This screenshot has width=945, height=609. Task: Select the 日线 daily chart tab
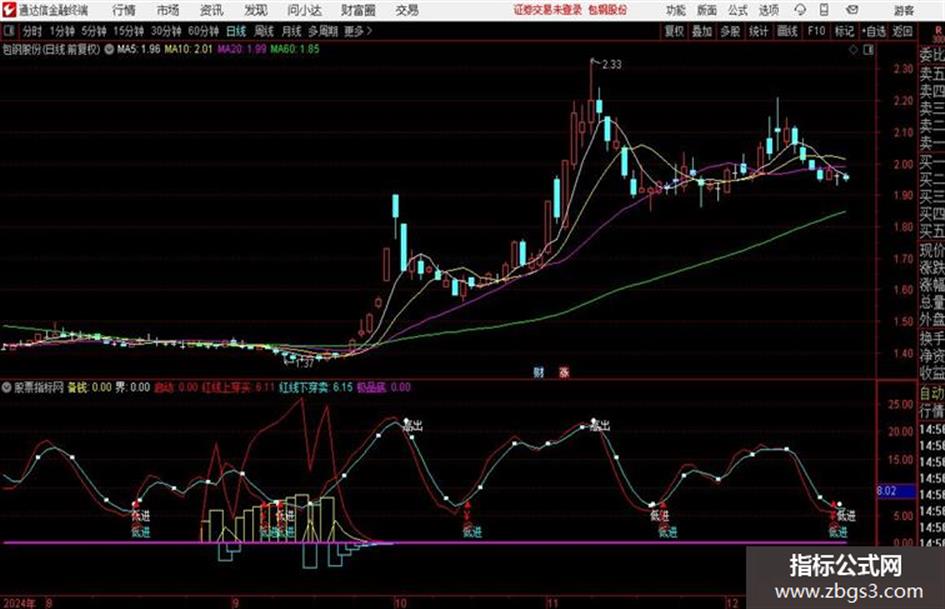pyautogui.click(x=236, y=31)
